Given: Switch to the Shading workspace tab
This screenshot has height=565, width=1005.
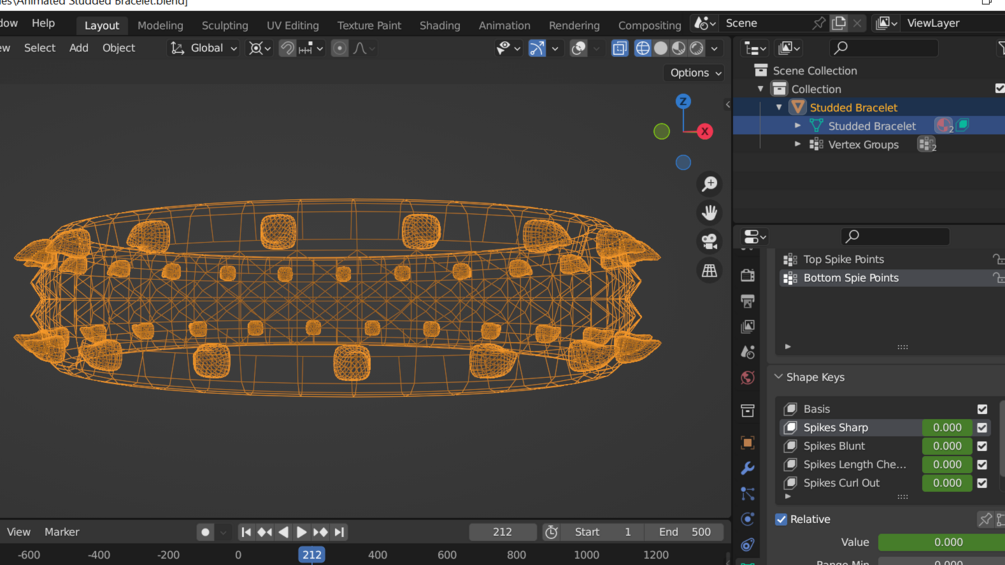Looking at the screenshot, I should click(440, 26).
